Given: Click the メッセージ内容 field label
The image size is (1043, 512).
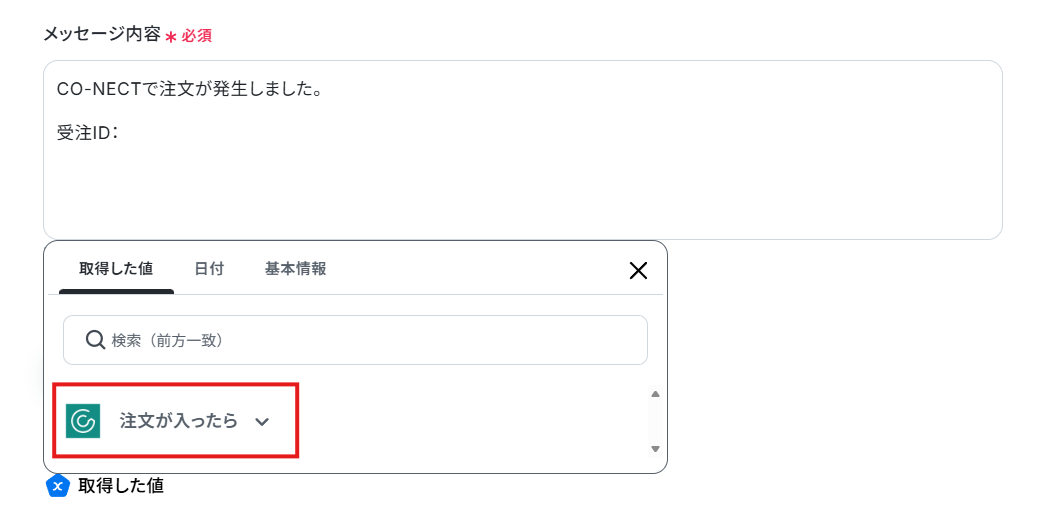Looking at the screenshot, I should (x=102, y=34).
